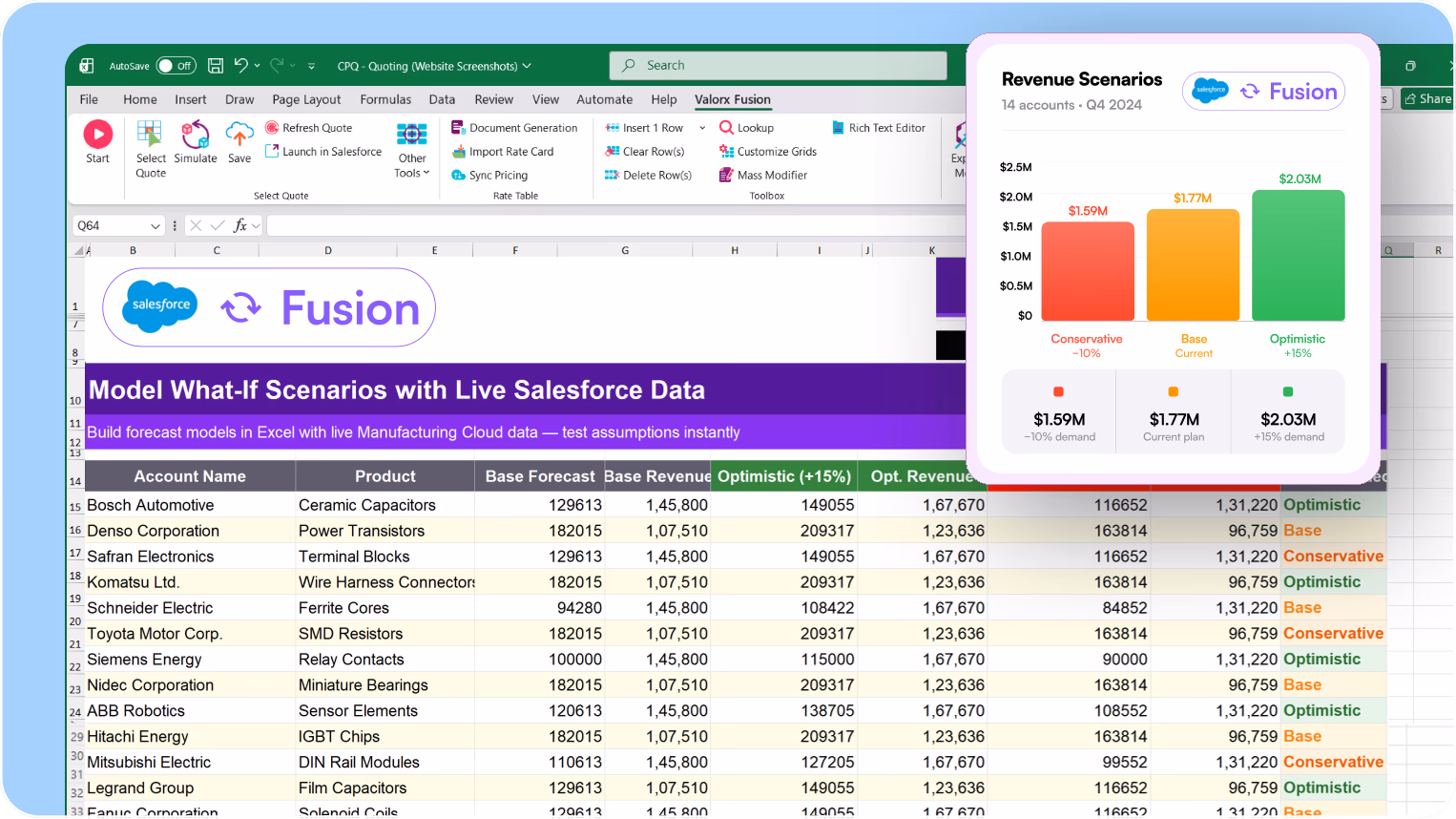1456x819 pixels.
Task: Switch to the View tab
Action: (546, 99)
